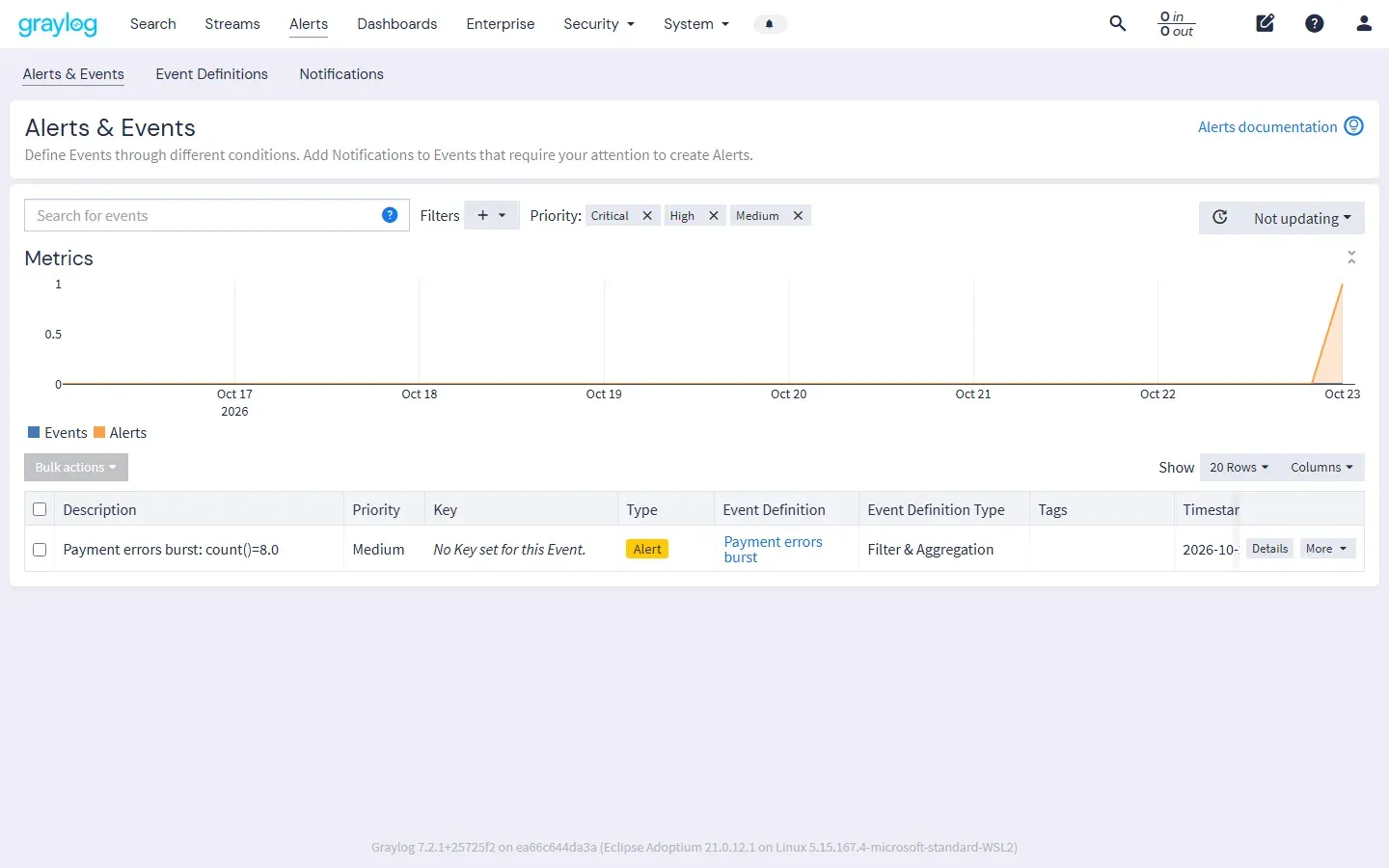Collapse the Metrics section
This screenshot has height=868, width=1389.
[x=1351, y=258]
